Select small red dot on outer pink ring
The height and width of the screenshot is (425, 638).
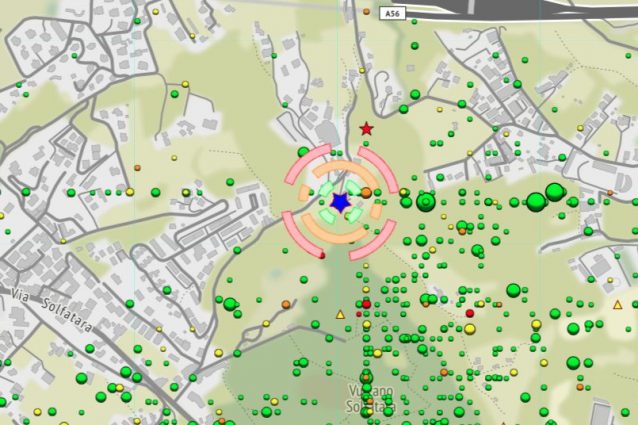(x=322, y=256)
